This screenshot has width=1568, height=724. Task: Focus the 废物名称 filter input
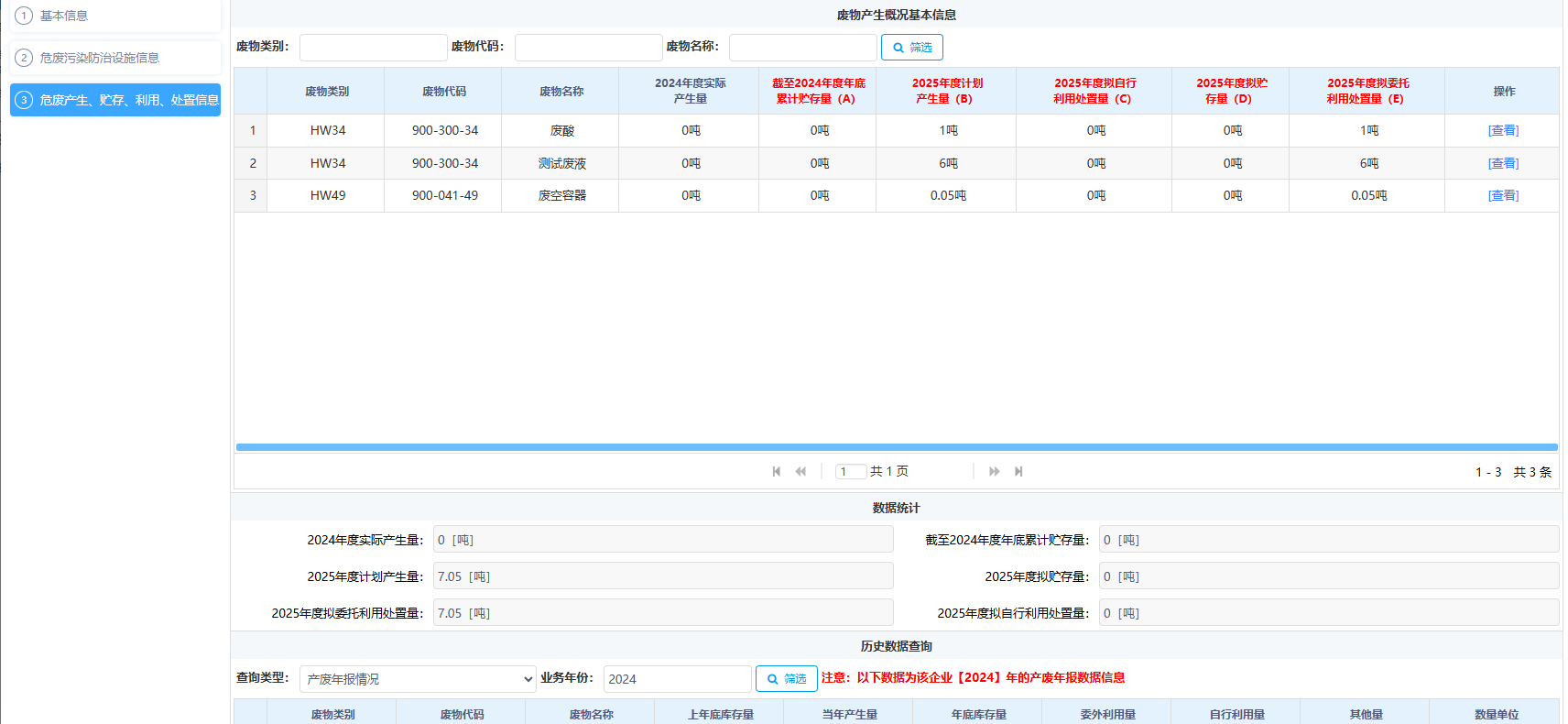pos(802,48)
